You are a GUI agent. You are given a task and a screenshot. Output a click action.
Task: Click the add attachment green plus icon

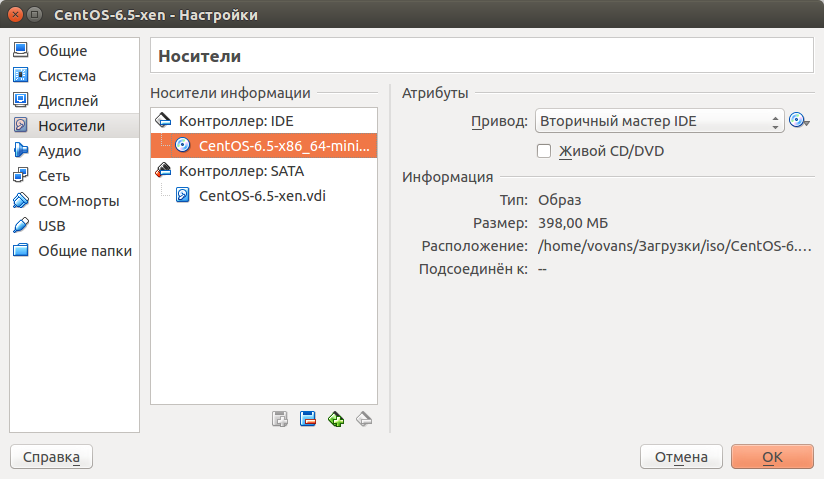pyautogui.click(x=336, y=419)
